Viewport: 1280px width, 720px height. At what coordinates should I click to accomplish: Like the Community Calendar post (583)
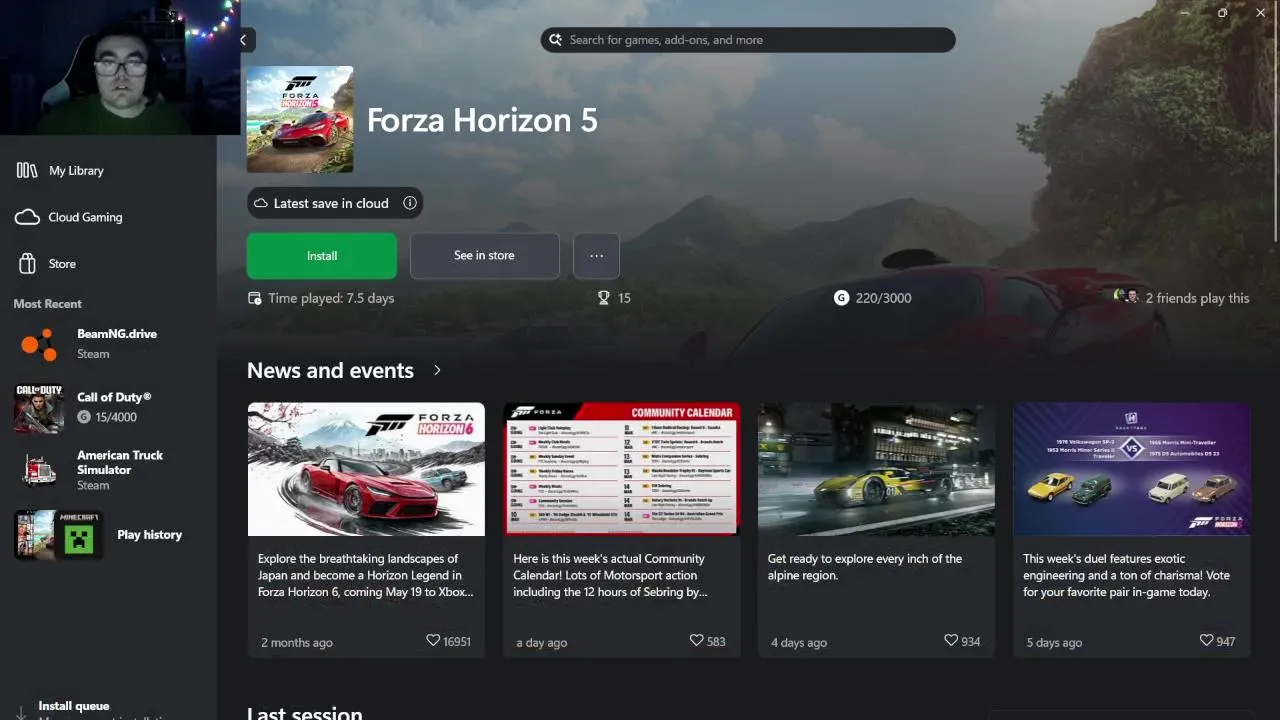pos(696,640)
